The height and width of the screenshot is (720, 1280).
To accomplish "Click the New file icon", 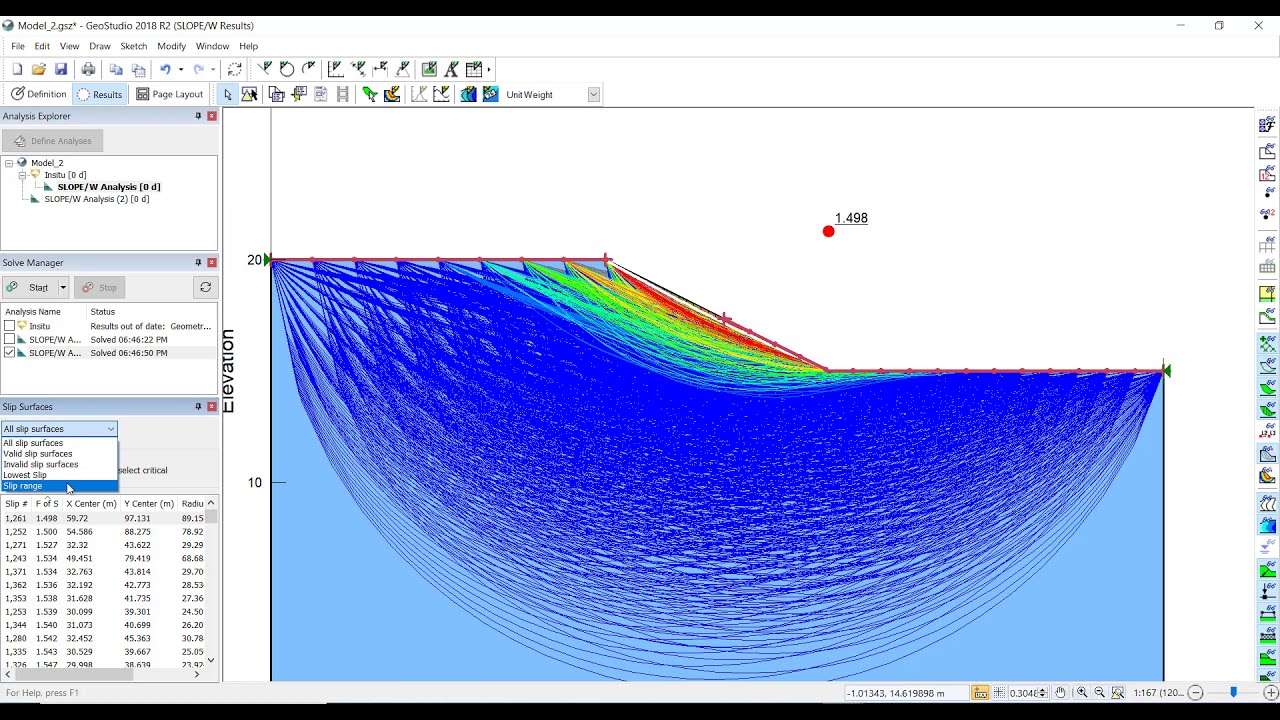I will [17, 69].
